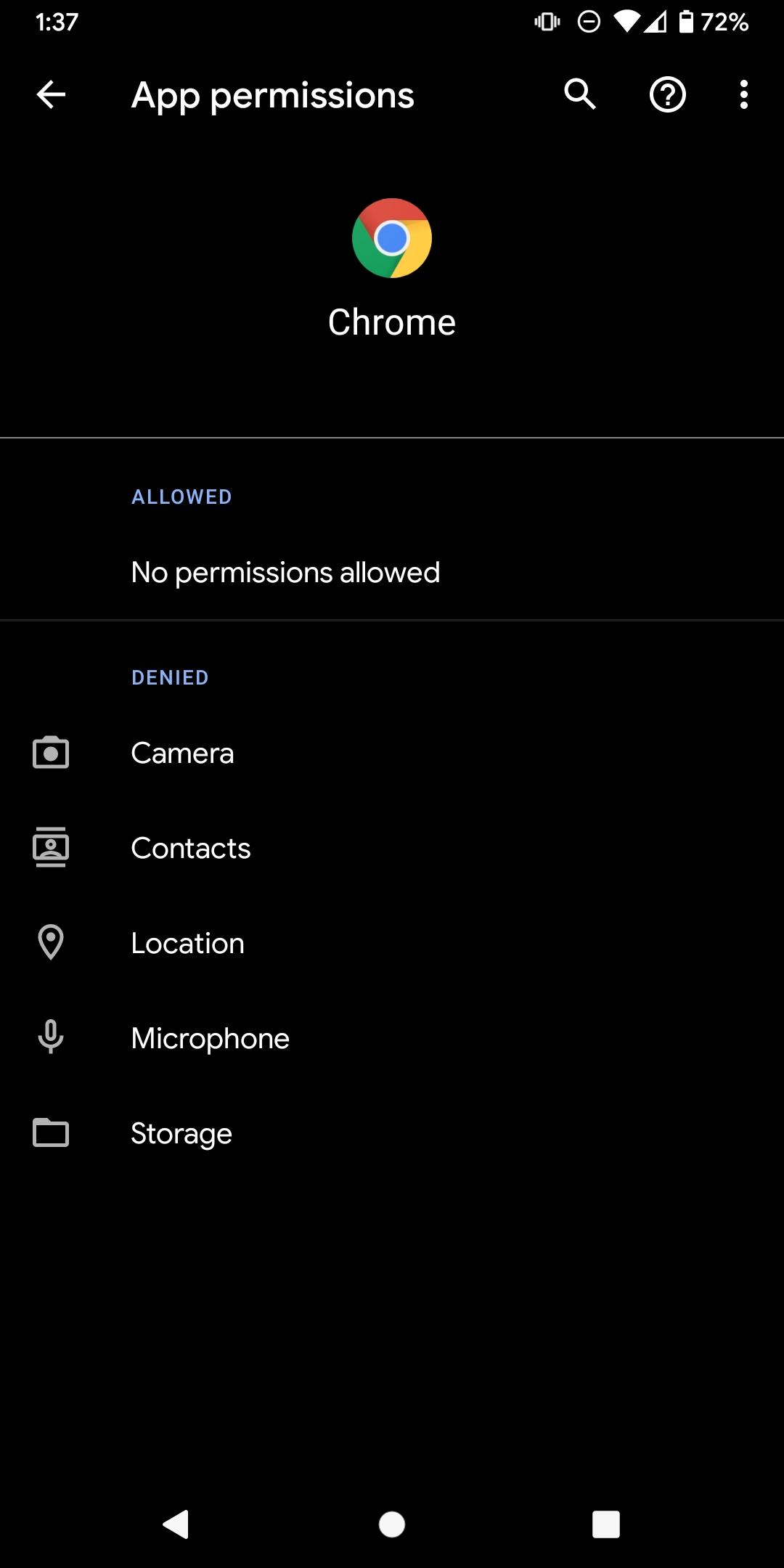Select the Location pin icon
The image size is (784, 1568).
click(50, 943)
